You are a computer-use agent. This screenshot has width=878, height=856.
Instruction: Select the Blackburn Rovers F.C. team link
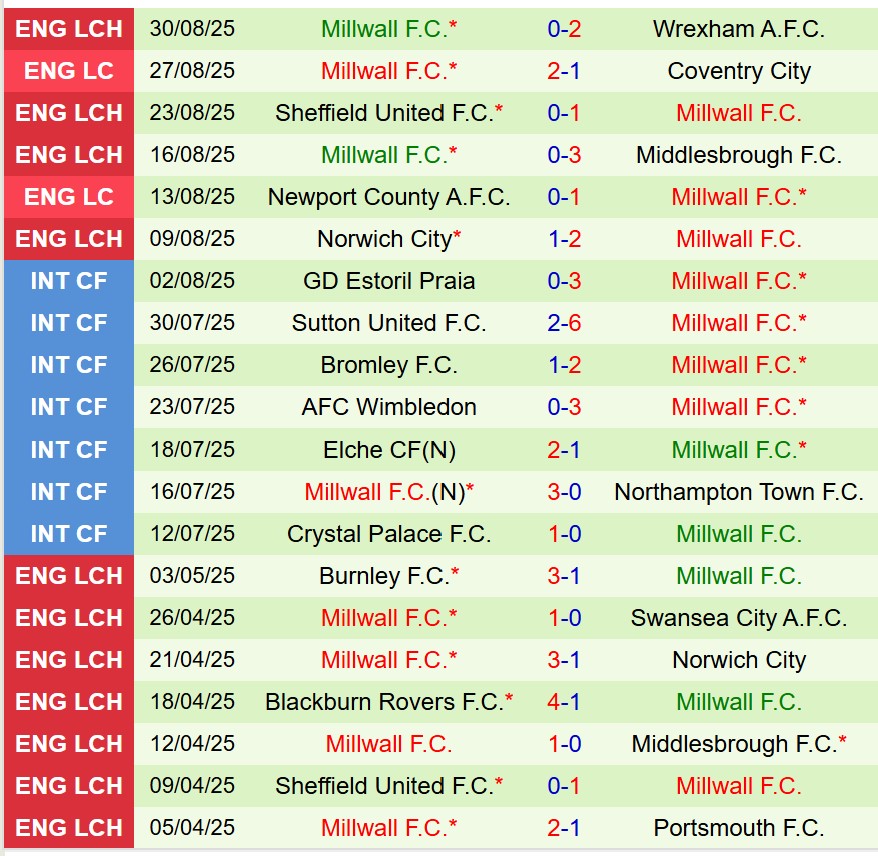point(384,702)
